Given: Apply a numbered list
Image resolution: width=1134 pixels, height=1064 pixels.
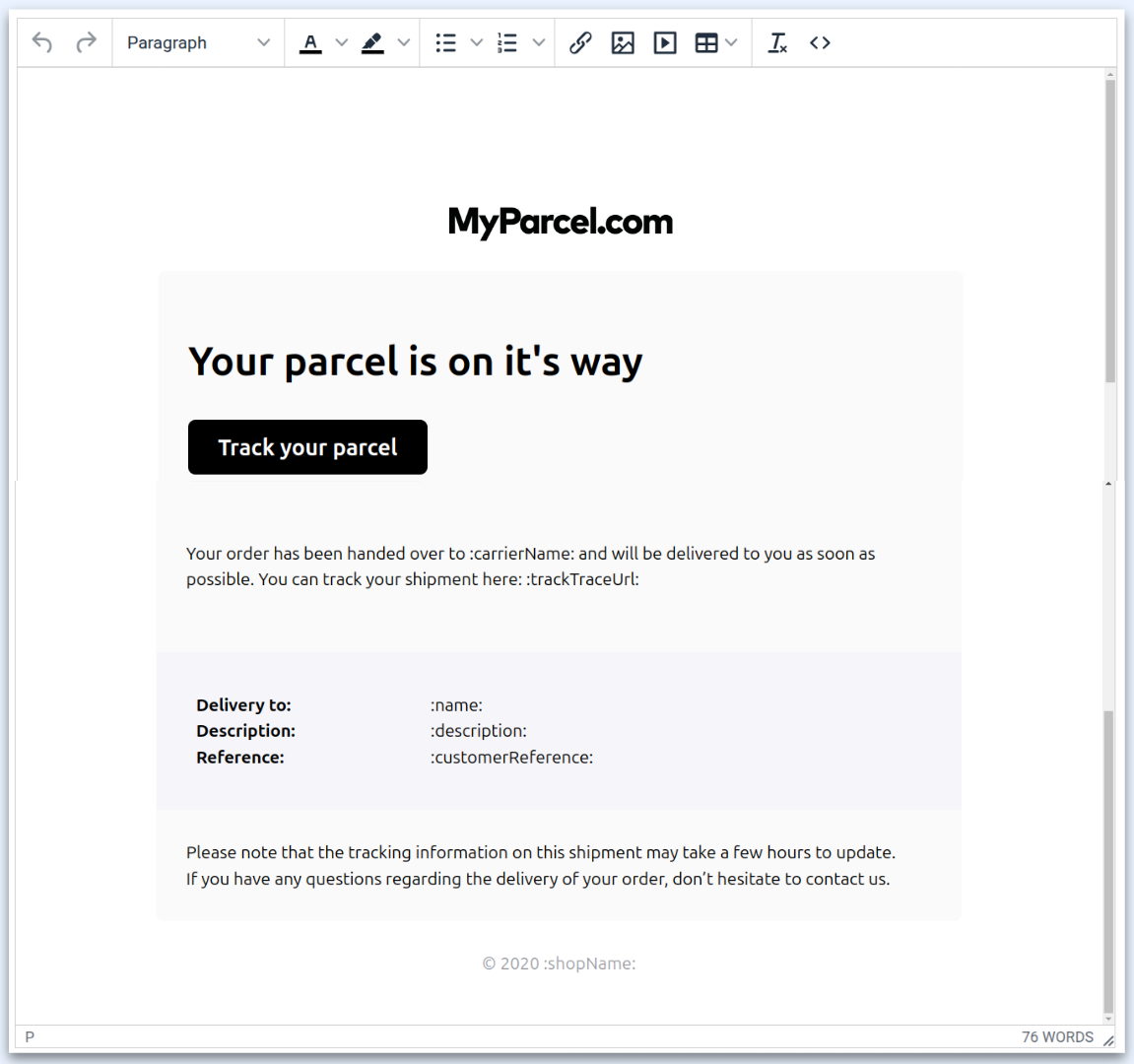Looking at the screenshot, I should pos(507,42).
